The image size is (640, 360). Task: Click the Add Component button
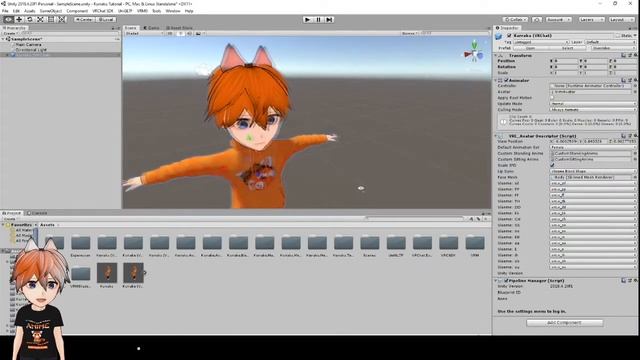564,323
